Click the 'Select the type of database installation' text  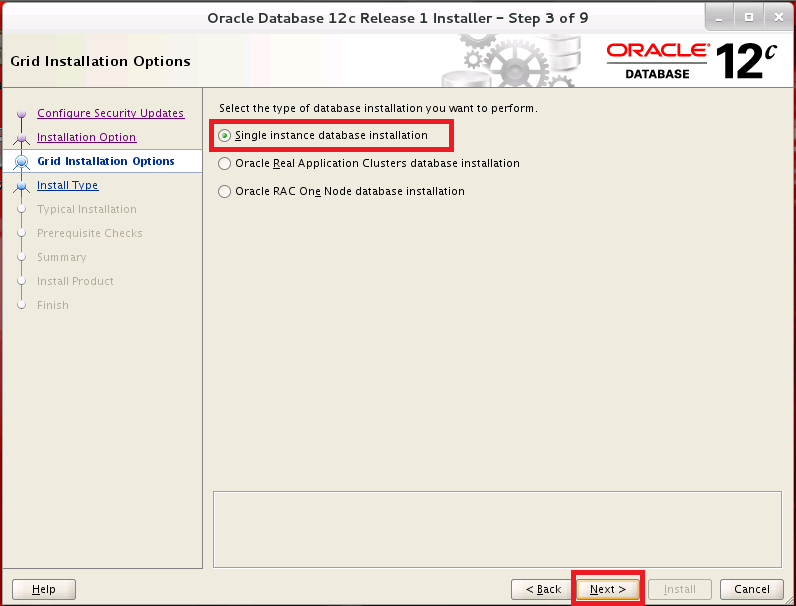click(378, 108)
